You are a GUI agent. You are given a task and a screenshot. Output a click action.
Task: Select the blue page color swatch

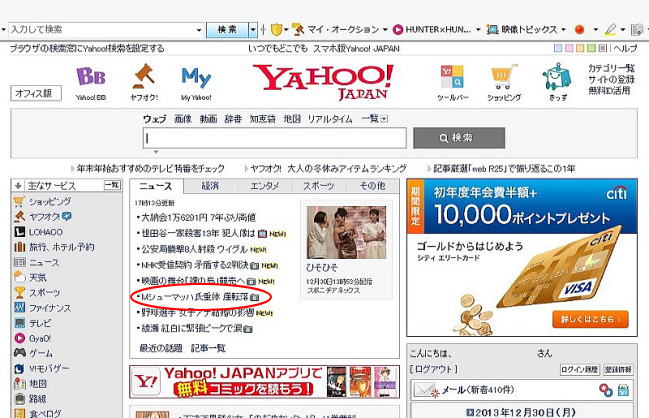[558, 48]
